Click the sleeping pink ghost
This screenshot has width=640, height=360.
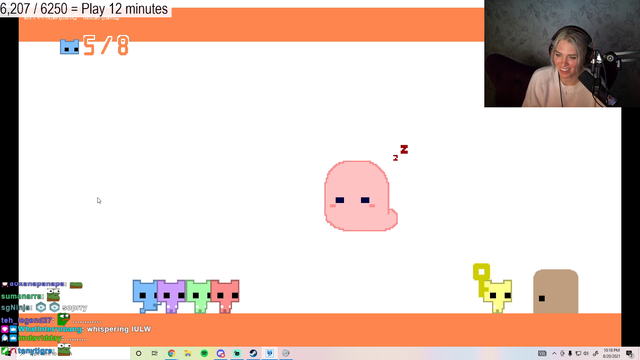tap(360, 196)
